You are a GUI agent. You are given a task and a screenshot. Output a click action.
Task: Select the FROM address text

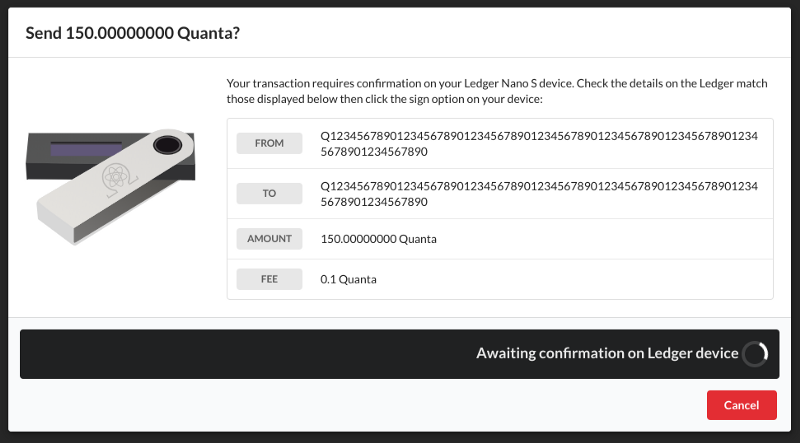pyautogui.click(x=539, y=143)
